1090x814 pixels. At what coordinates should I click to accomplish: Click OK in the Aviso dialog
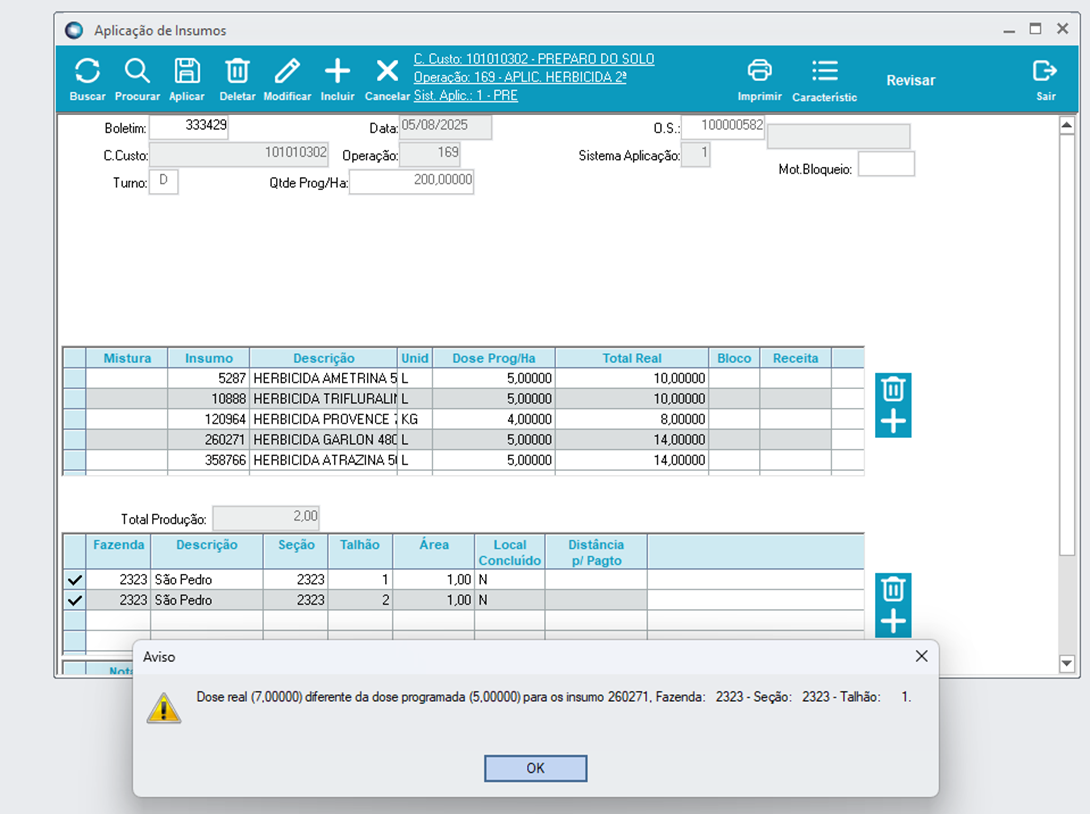535,768
